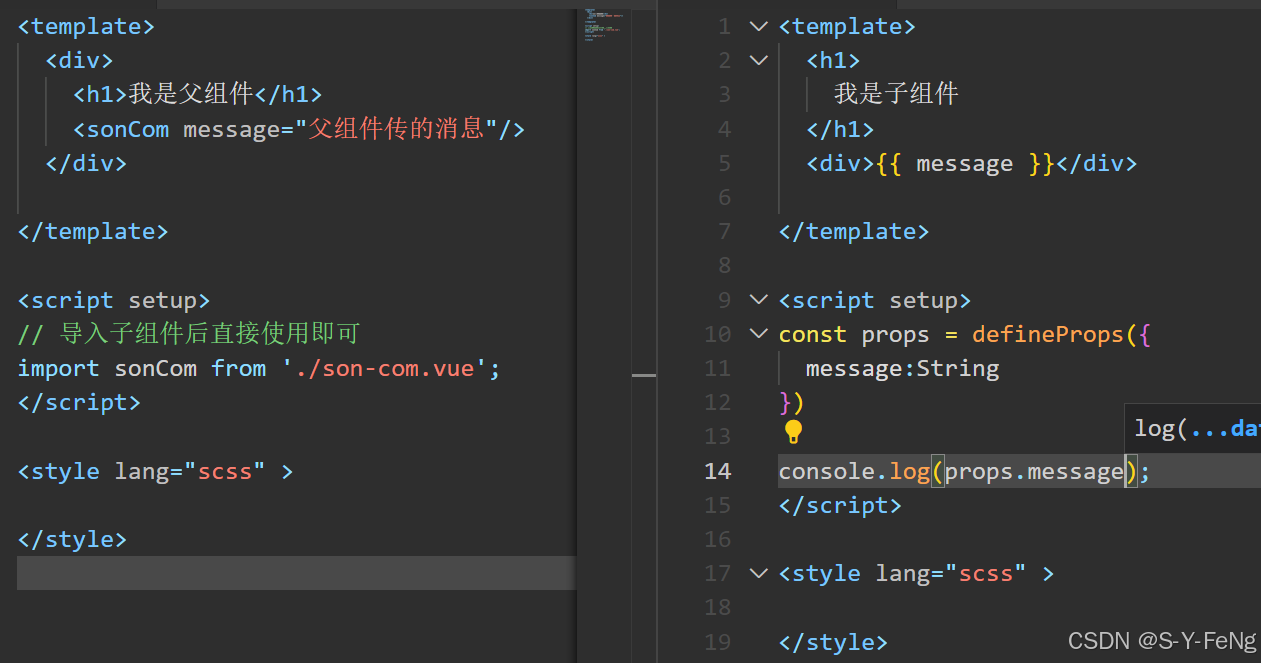Viewport: 1261px width, 663px height.
Task: Click the closing '</template>' tag on line 7
Action: (x=854, y=231)
